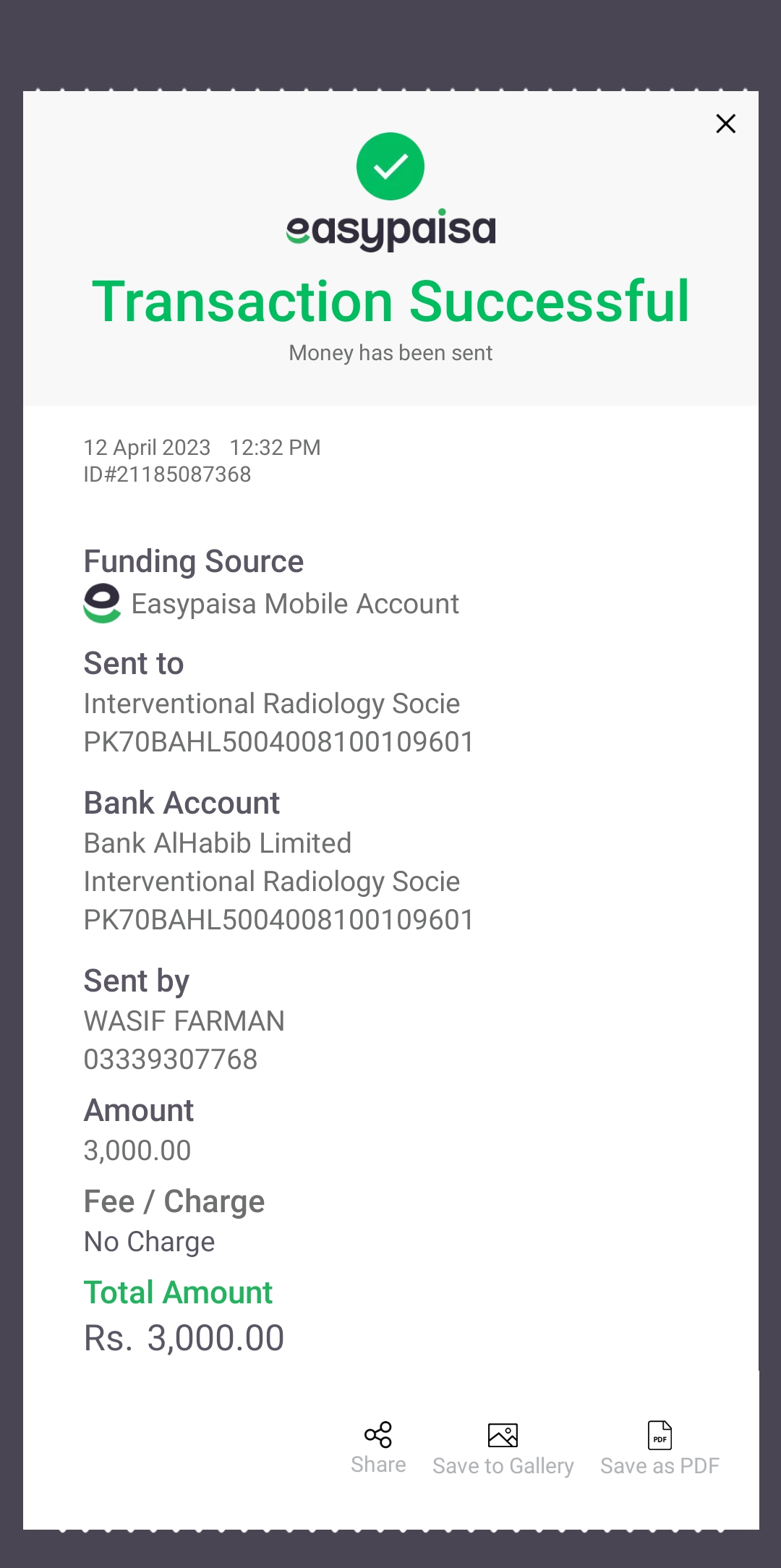Click the Save as PDF label

(660, 1466)
